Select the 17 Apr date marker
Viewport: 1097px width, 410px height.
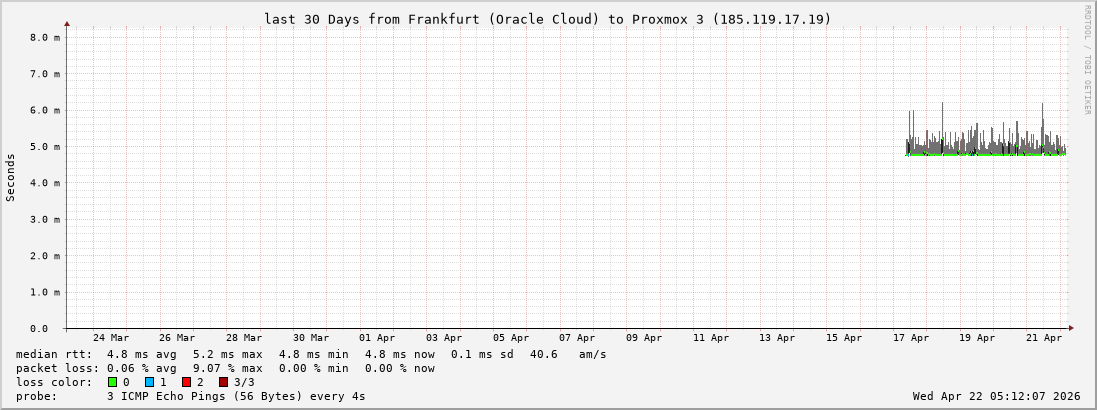pos(911,338)
